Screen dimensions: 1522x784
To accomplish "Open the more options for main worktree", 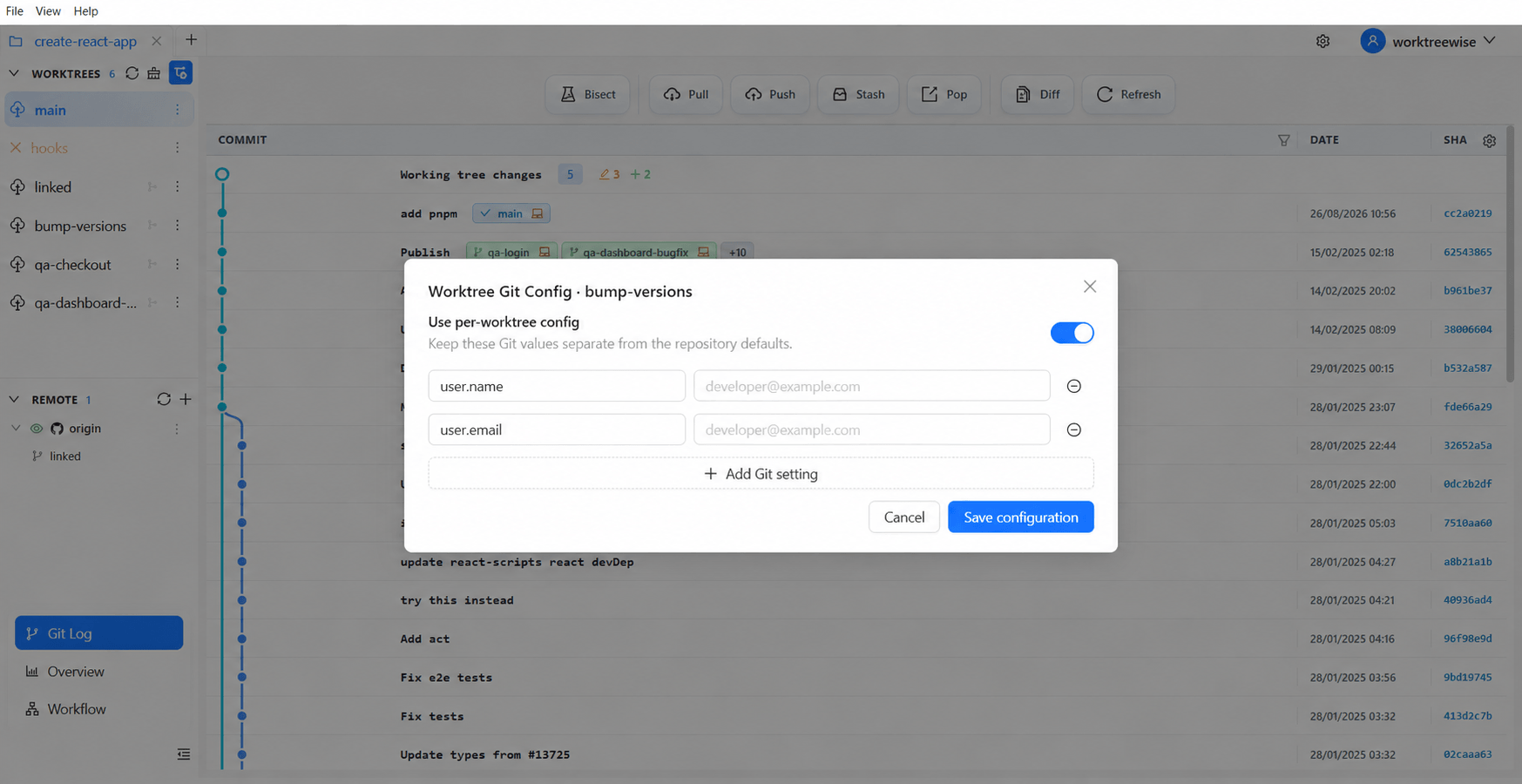I will (x=177, y=110).
